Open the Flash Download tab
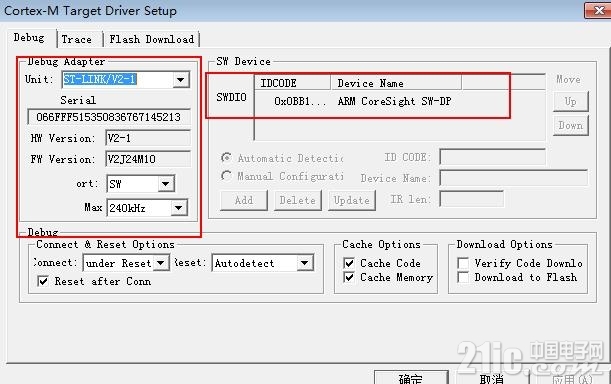Image resolution: width=611 pixels, height=384 pixels. (x=152, y=39)
